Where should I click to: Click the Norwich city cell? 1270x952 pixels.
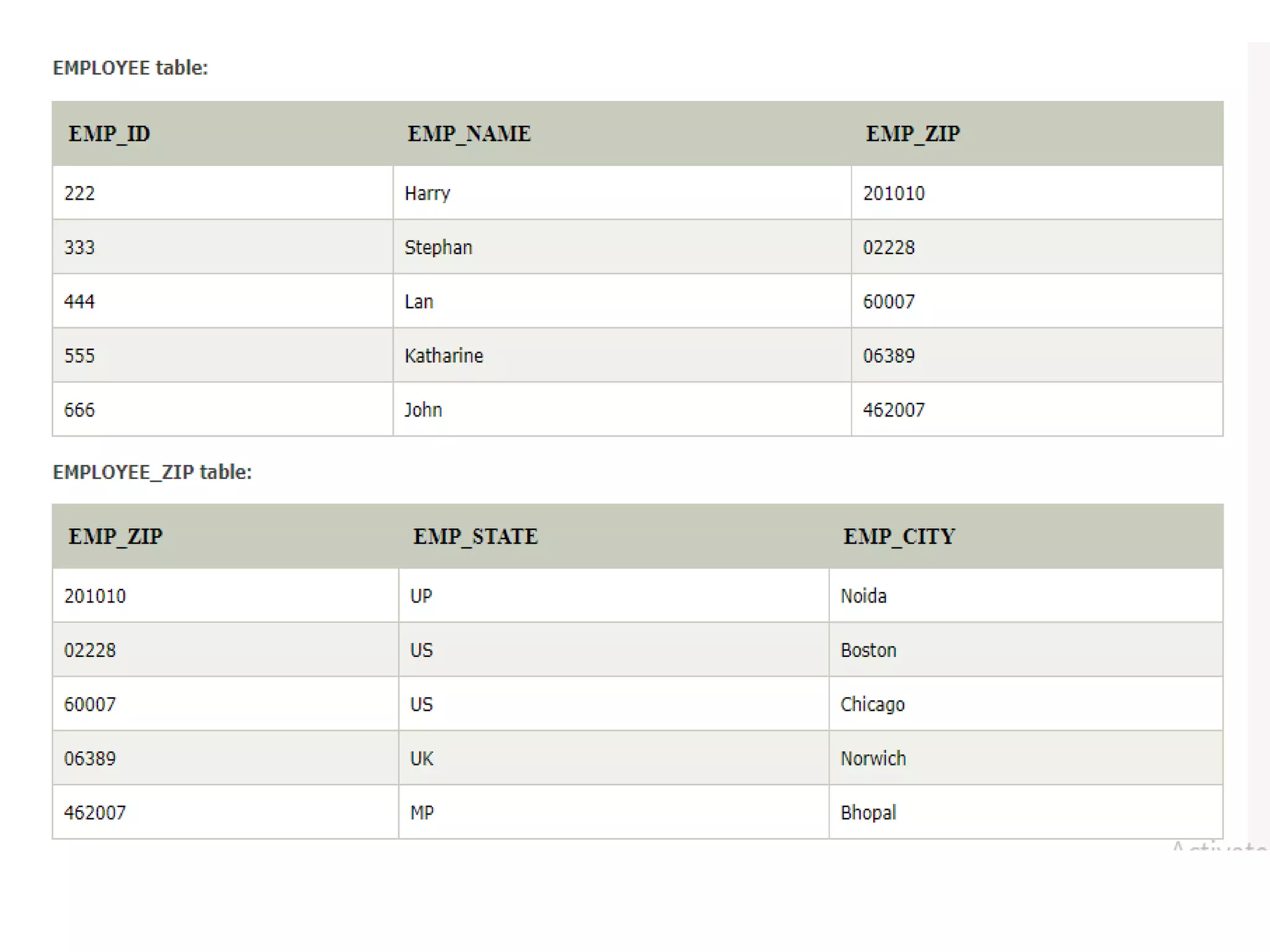[873, 759]
